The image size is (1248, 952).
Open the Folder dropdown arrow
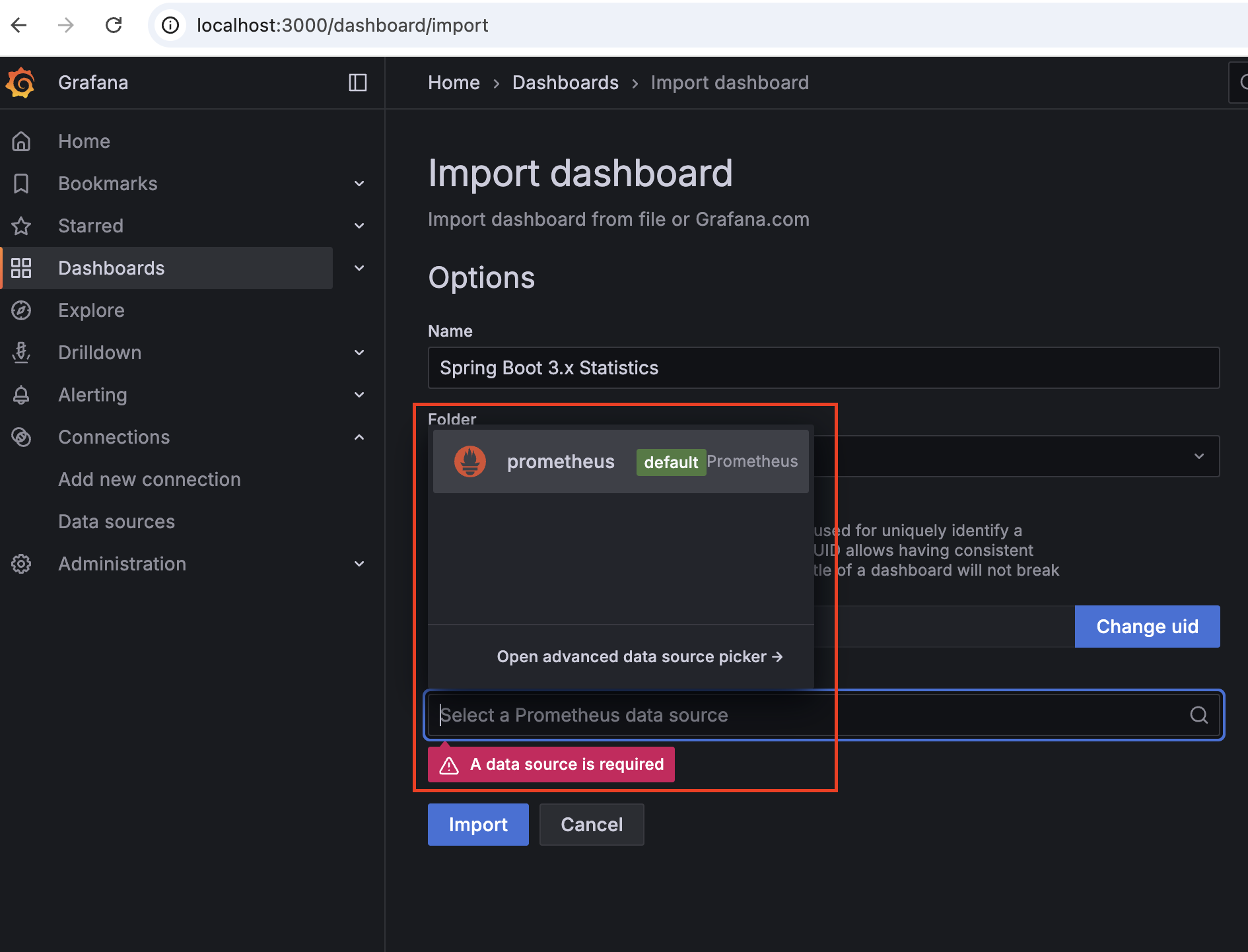[x=1199, y=456]
